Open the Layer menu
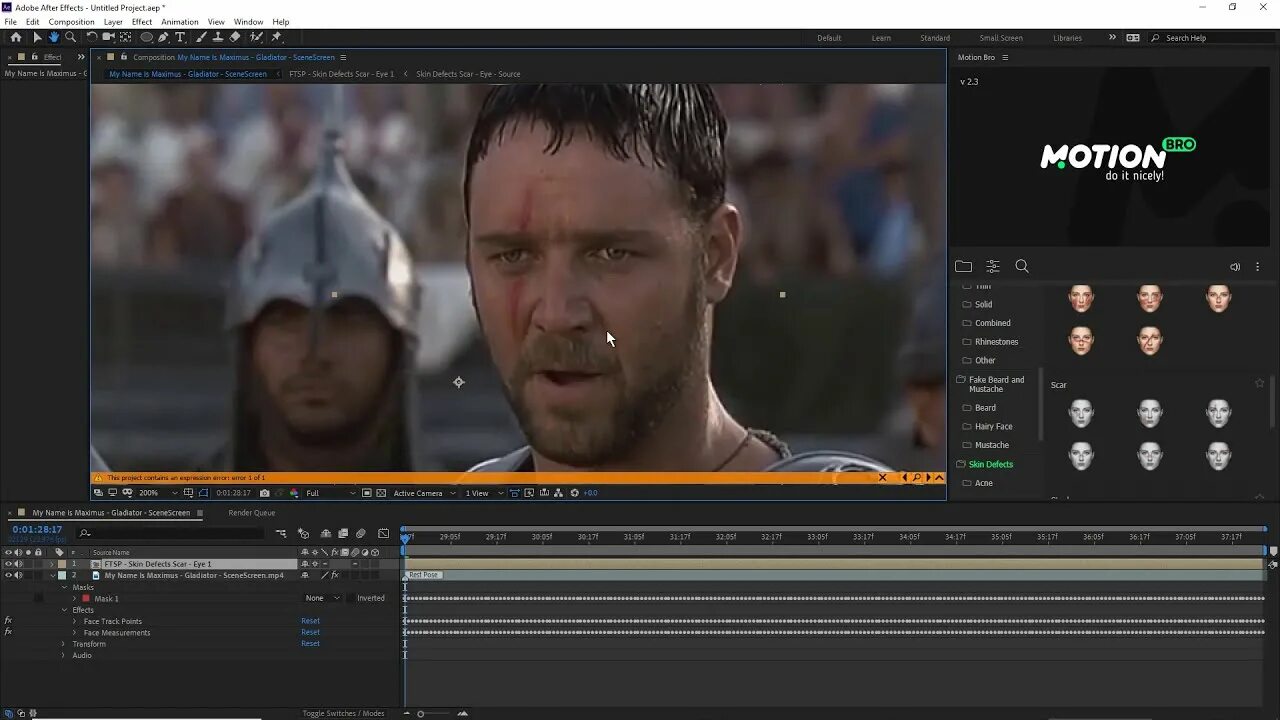 coord(113,22)
